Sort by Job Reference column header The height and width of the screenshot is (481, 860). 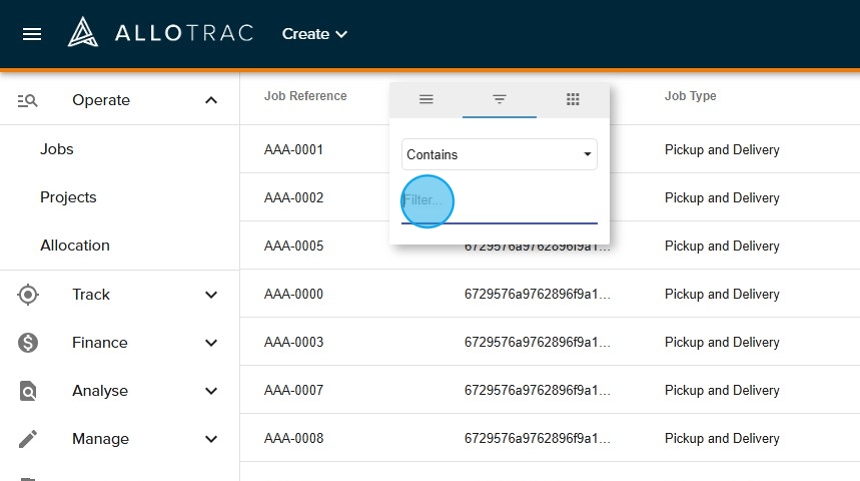coord(305,96)
